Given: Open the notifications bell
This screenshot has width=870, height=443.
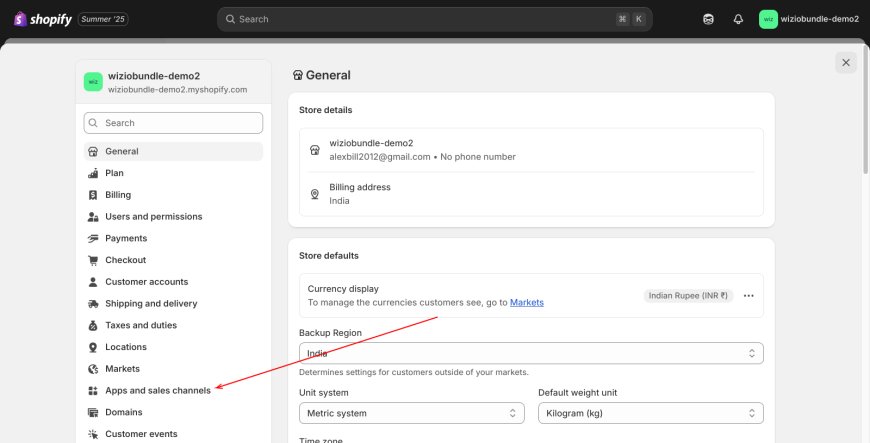Looking at the screenshot, I should point(738,19).
